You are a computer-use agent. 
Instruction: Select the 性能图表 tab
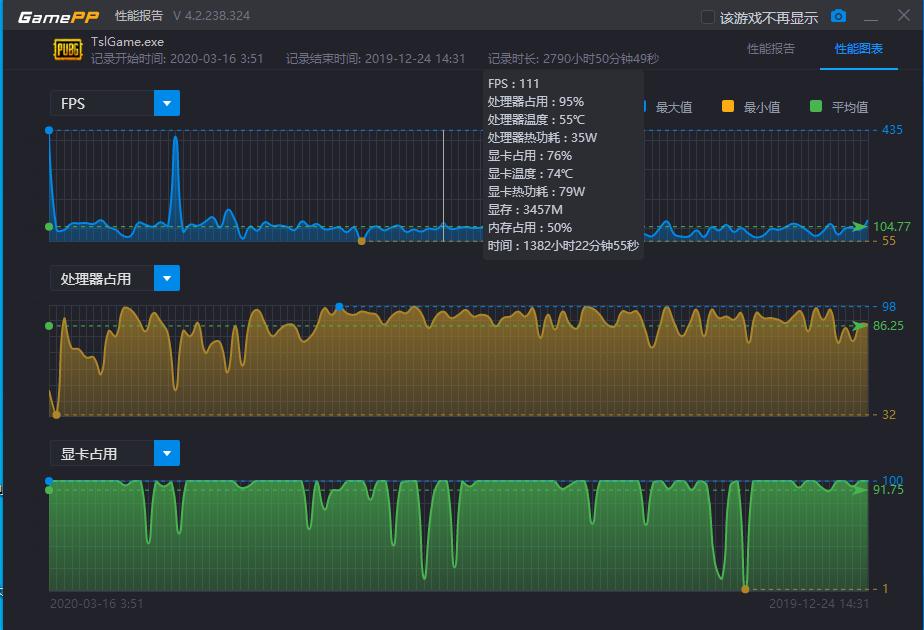tap(857, 47)
